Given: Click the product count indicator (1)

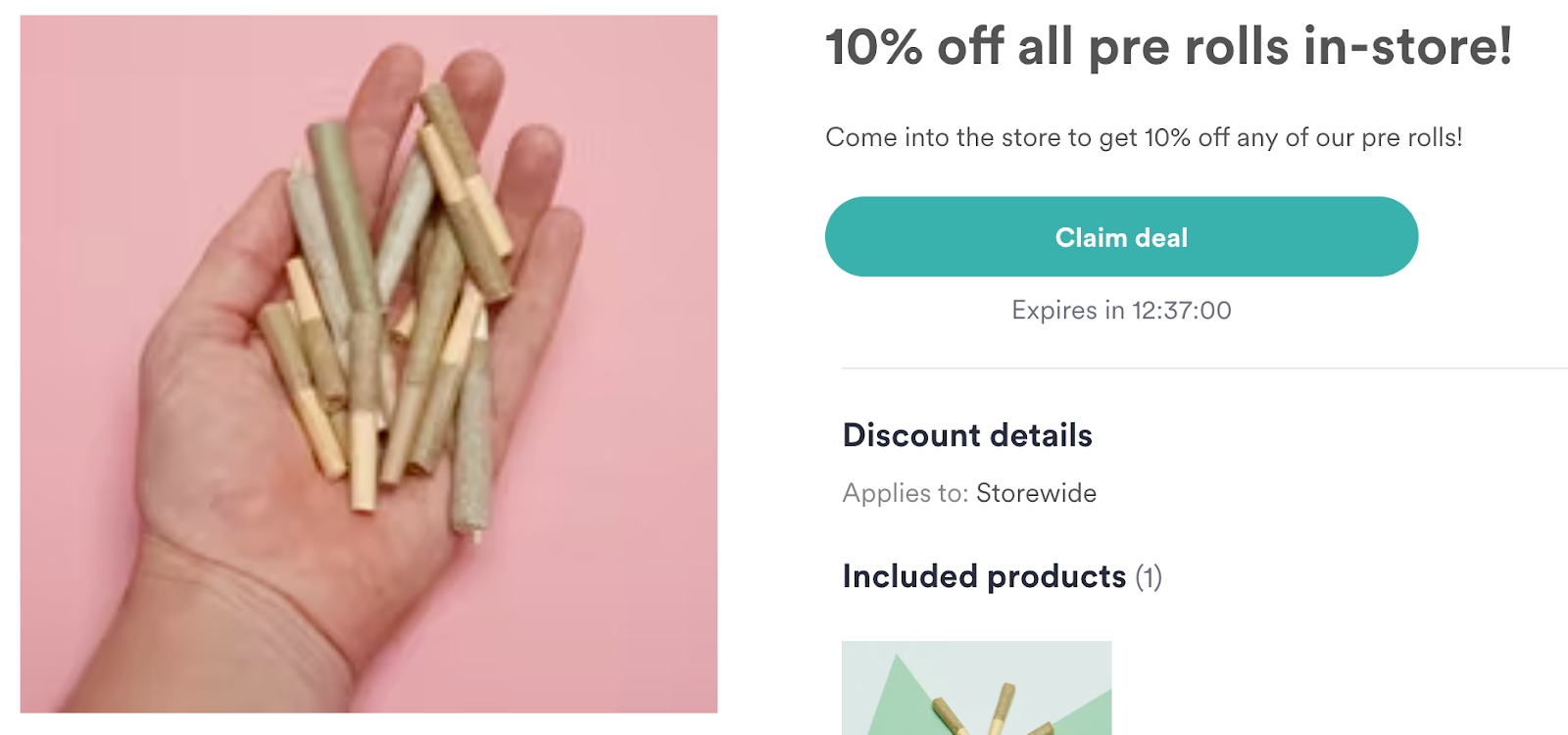Looking at the screenshot, I should (1149, 577).
